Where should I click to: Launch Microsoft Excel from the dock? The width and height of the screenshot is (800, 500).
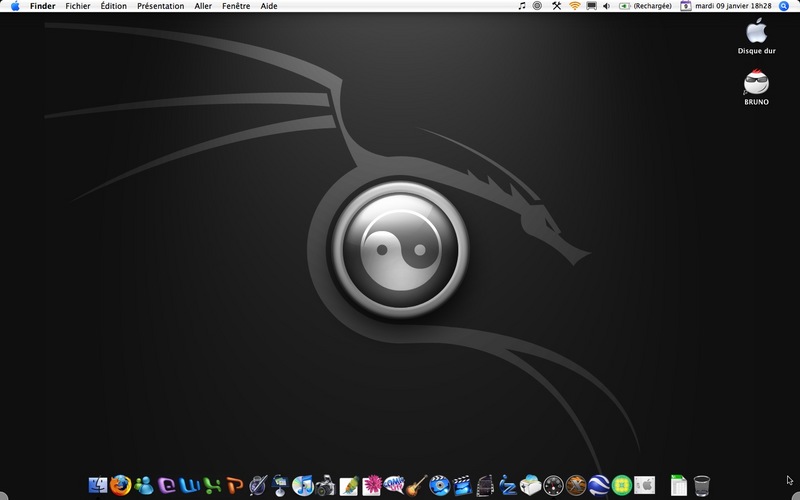[x=212, y=485]
